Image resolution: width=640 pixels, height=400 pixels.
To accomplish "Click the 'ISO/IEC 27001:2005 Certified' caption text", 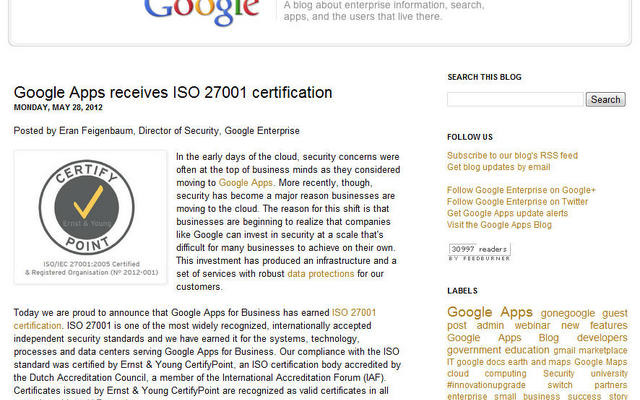I will pyautogui.click(x=91, y=264).
